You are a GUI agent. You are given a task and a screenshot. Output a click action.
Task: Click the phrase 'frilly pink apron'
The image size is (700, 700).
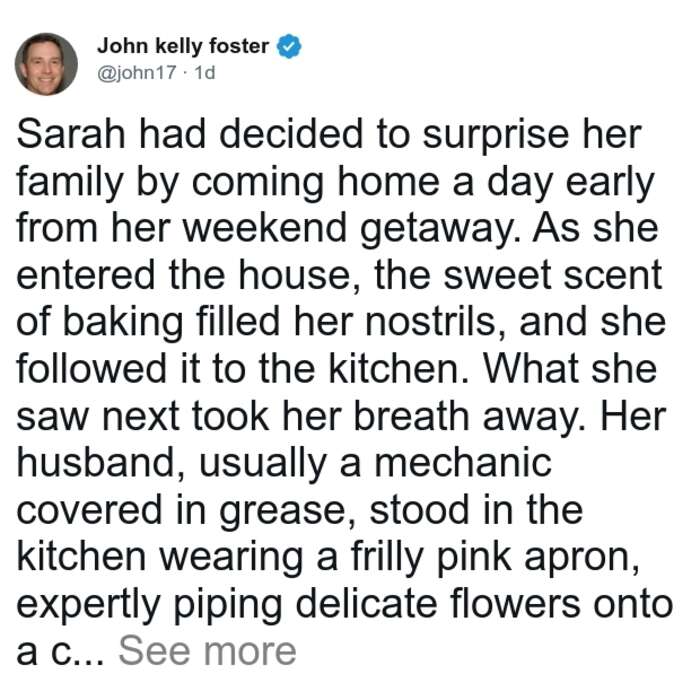(494, 558)
